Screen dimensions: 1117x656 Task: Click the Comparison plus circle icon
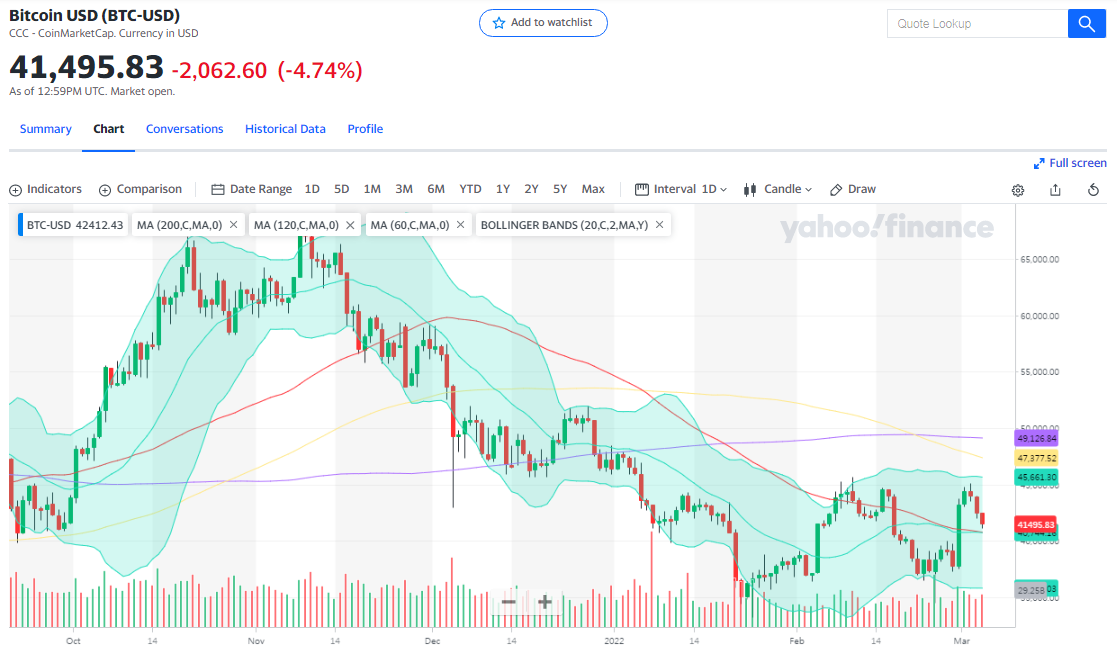coord(105,190)
